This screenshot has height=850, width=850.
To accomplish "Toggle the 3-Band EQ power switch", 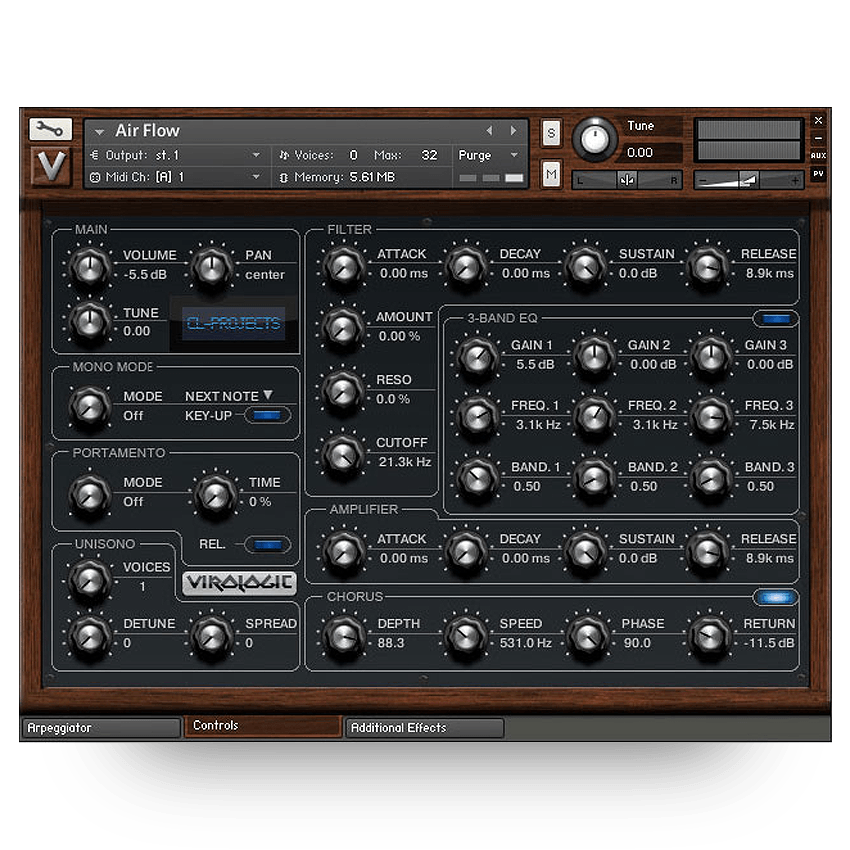I will [x=776, y=319].
